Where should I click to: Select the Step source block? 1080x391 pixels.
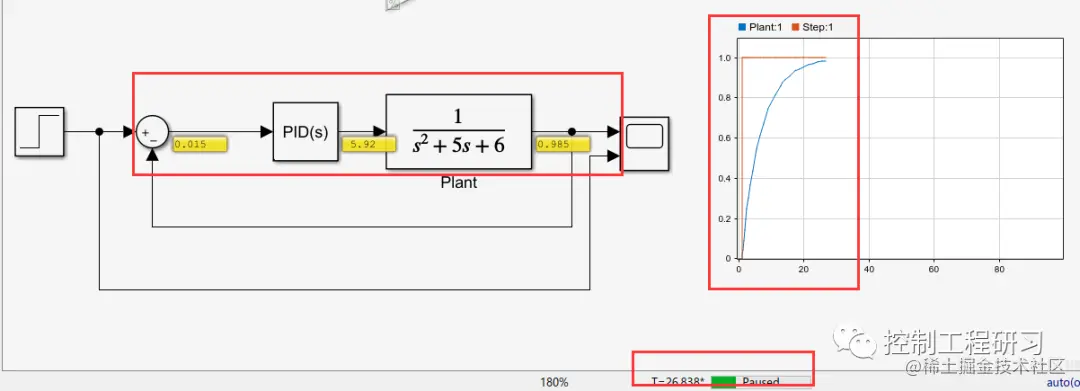39,131
